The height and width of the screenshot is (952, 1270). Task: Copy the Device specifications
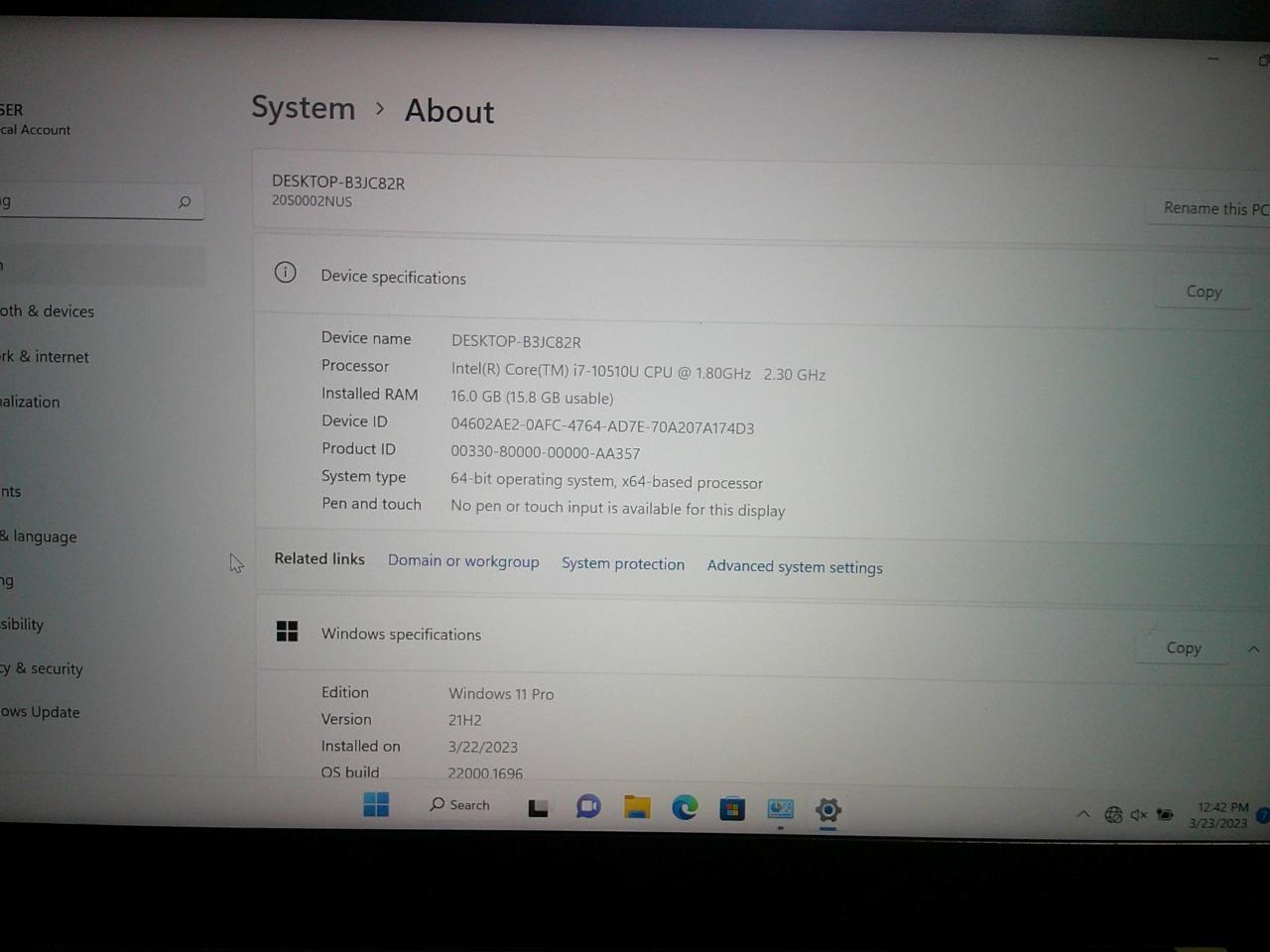1204,292
